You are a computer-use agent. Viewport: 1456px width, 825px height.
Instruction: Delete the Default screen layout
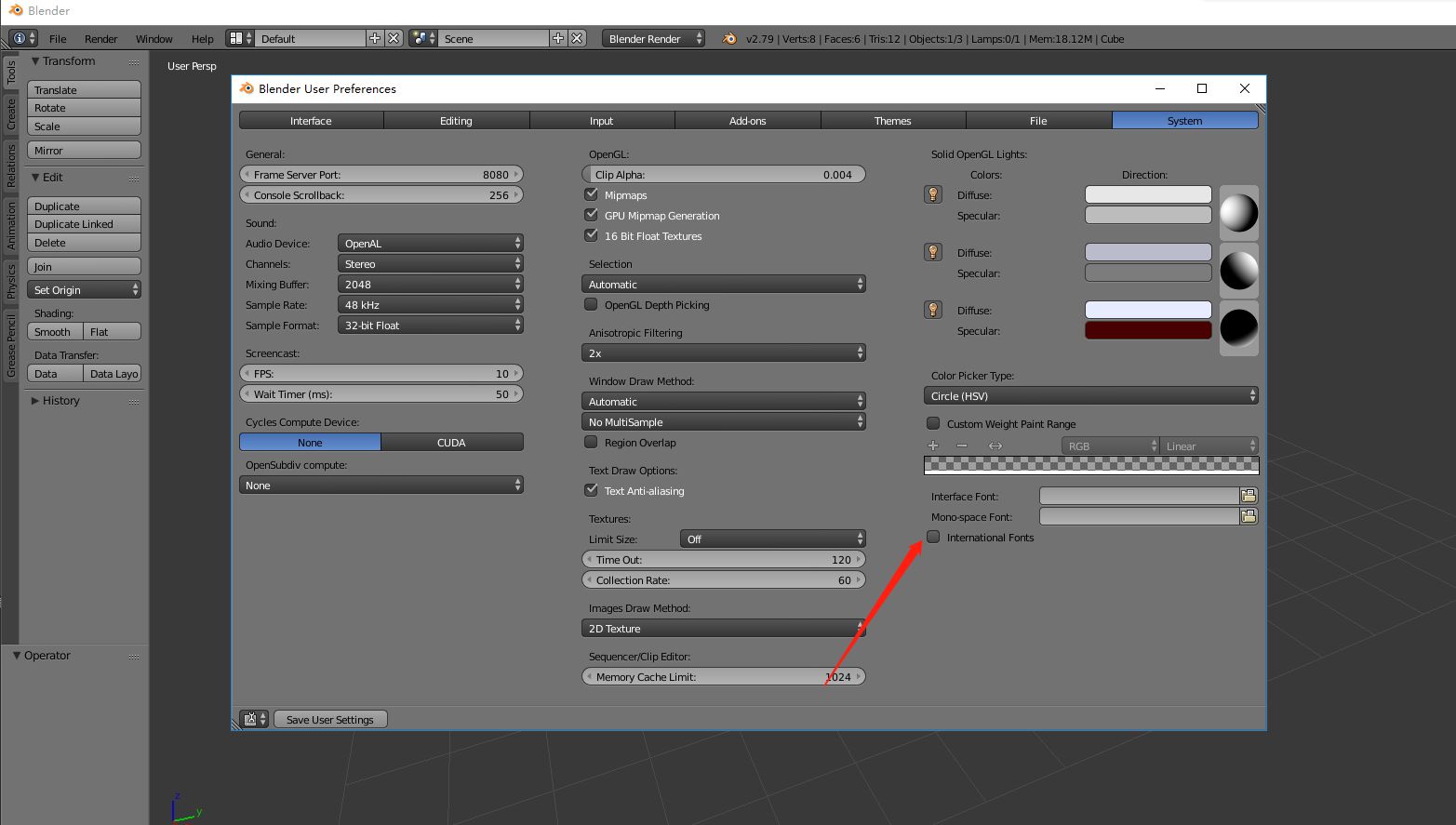pos(394,38)
